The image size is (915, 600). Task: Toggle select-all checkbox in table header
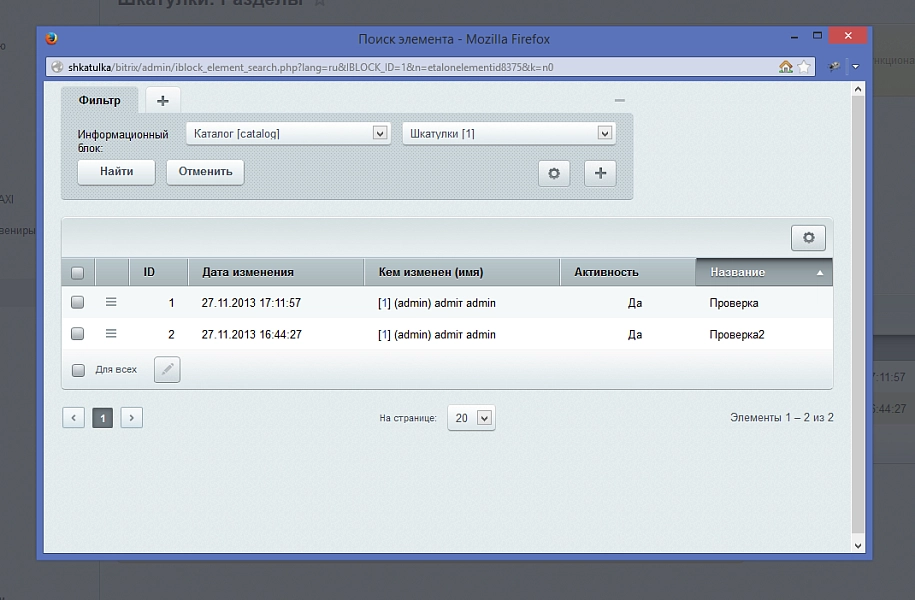(77, 273)
